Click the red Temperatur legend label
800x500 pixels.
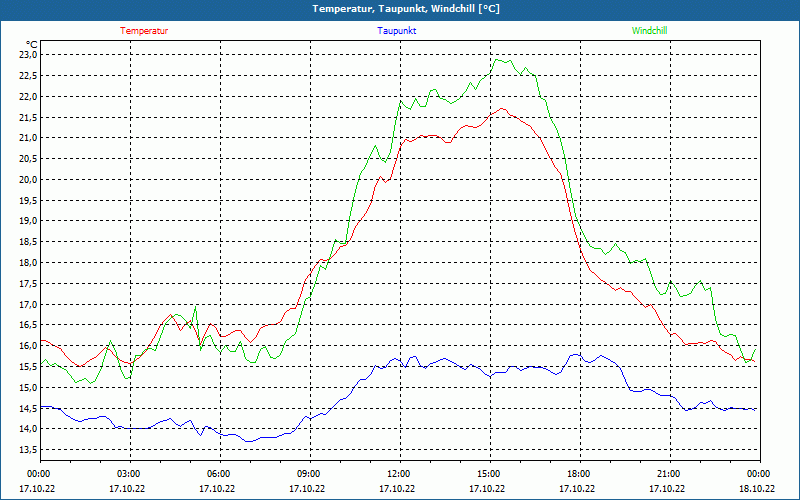click(144, 30)
